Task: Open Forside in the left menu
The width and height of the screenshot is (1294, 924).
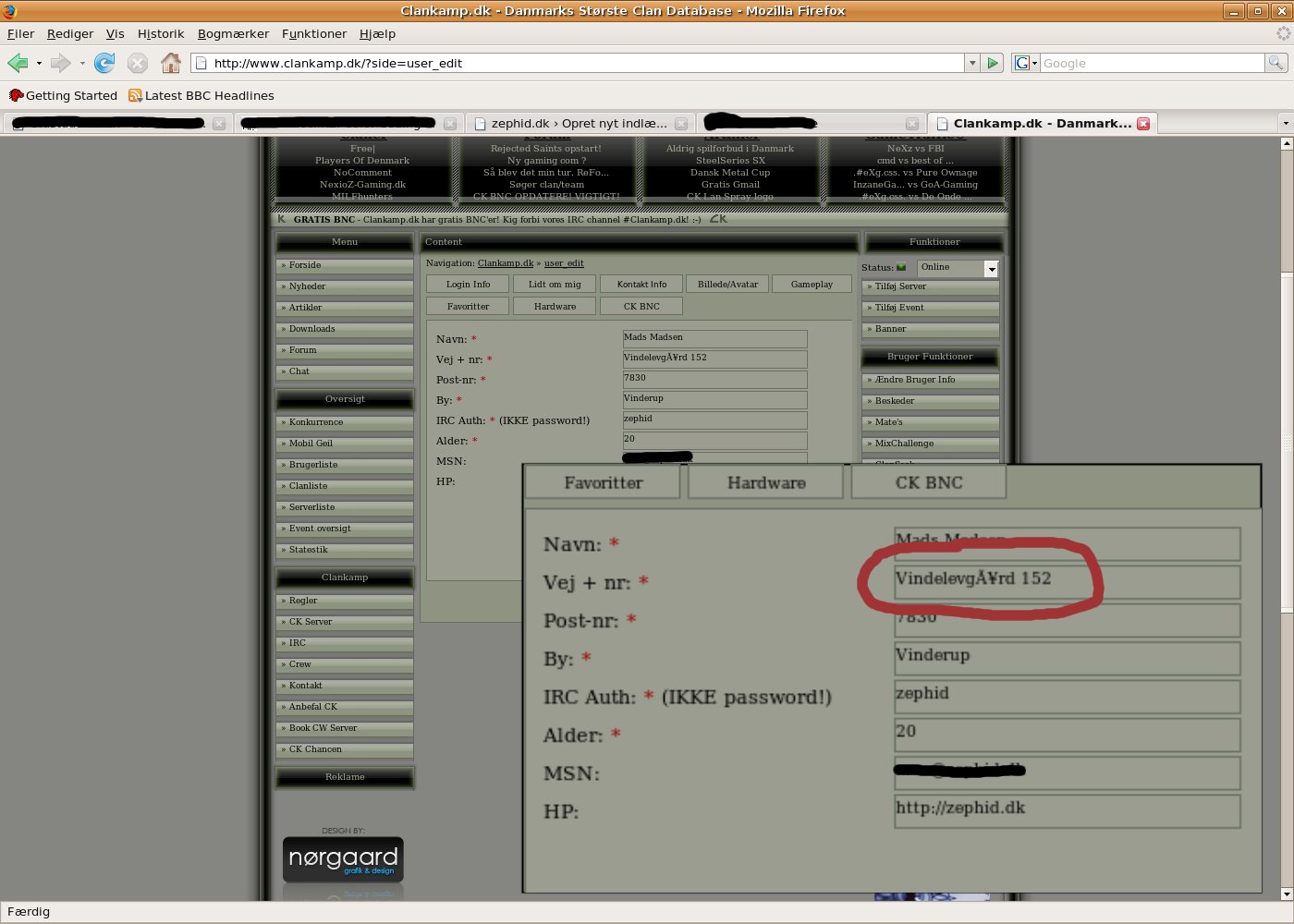Action: [345, 266]
